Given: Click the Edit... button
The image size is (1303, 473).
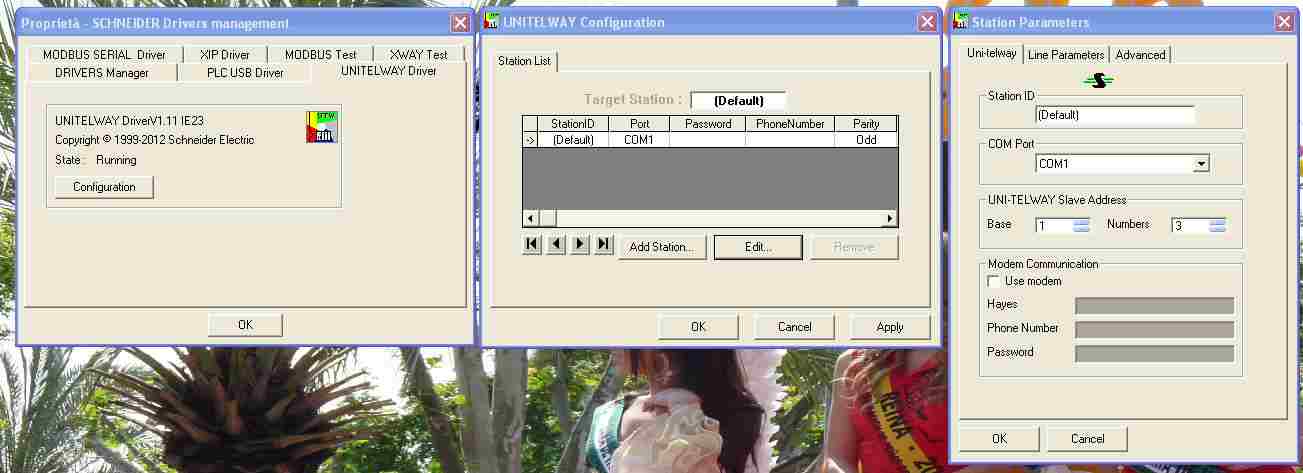Looking at the screenshot, I should [x=758, y=247].
